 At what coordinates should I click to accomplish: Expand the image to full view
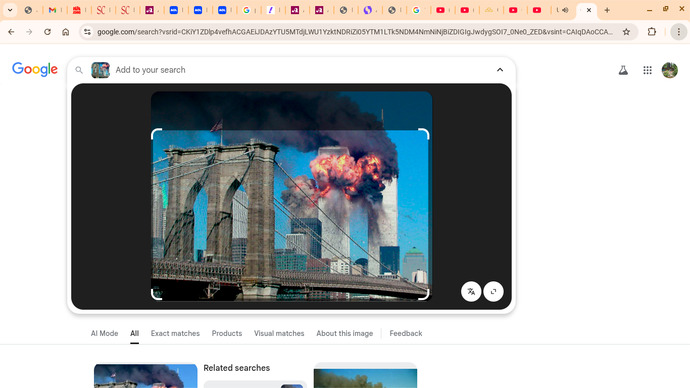pos(493,292)
